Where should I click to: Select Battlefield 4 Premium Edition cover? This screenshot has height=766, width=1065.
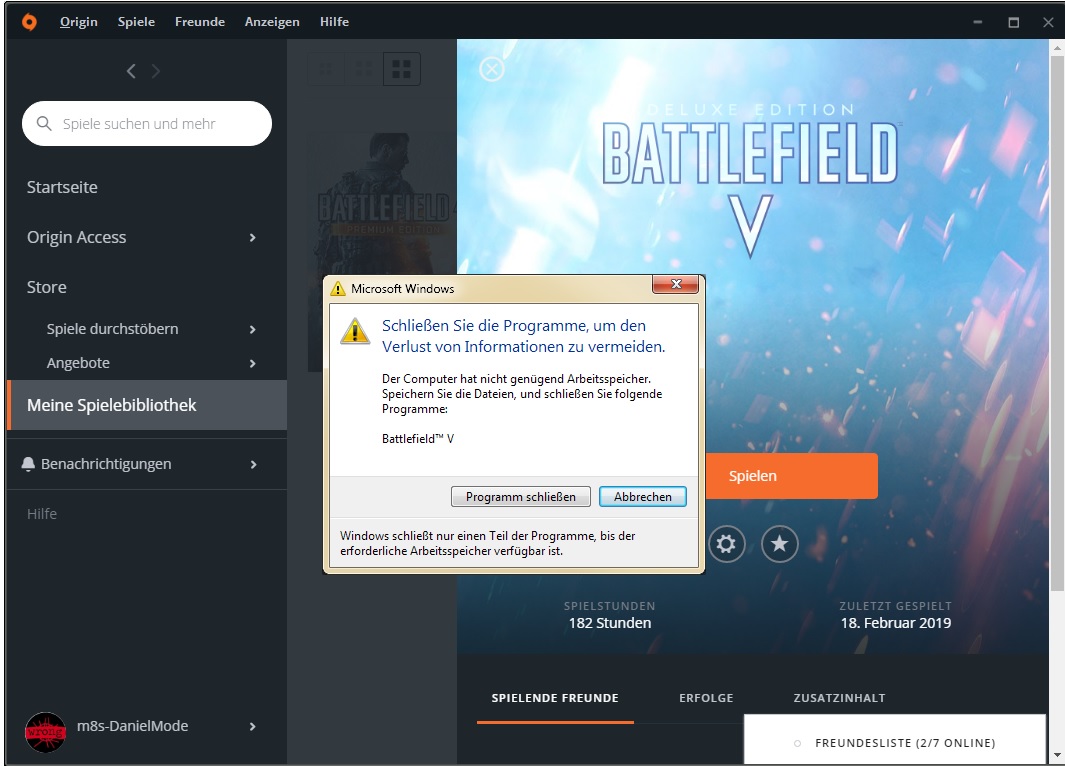pyautogui.click(x=382, y=251)
